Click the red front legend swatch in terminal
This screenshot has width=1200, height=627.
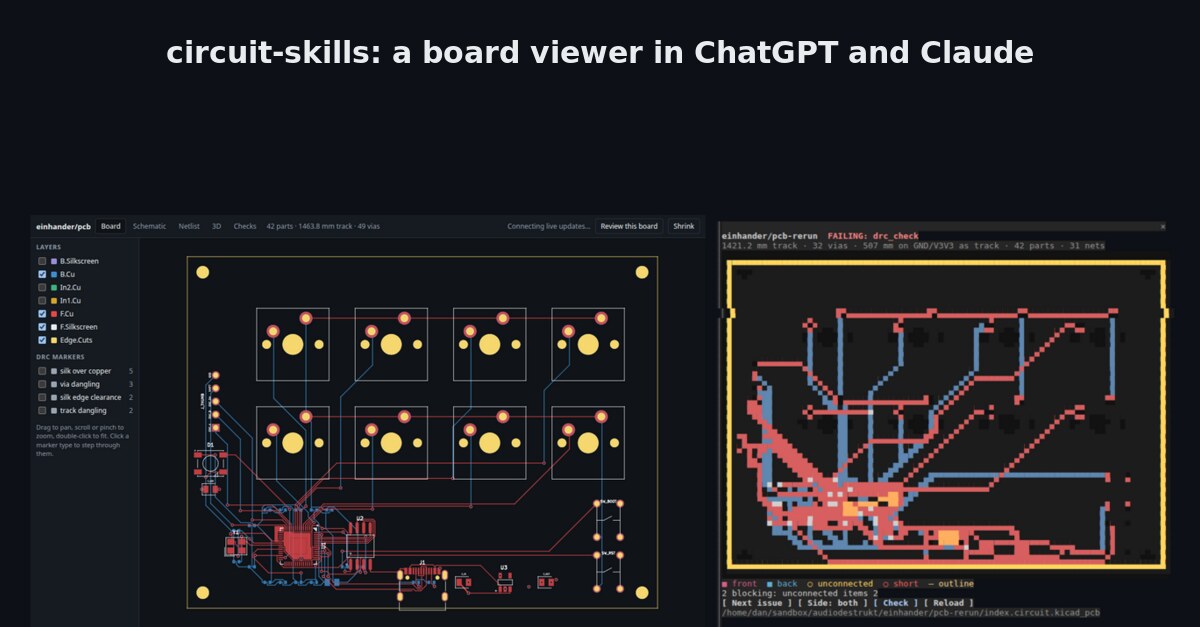(x=725, y=584)
